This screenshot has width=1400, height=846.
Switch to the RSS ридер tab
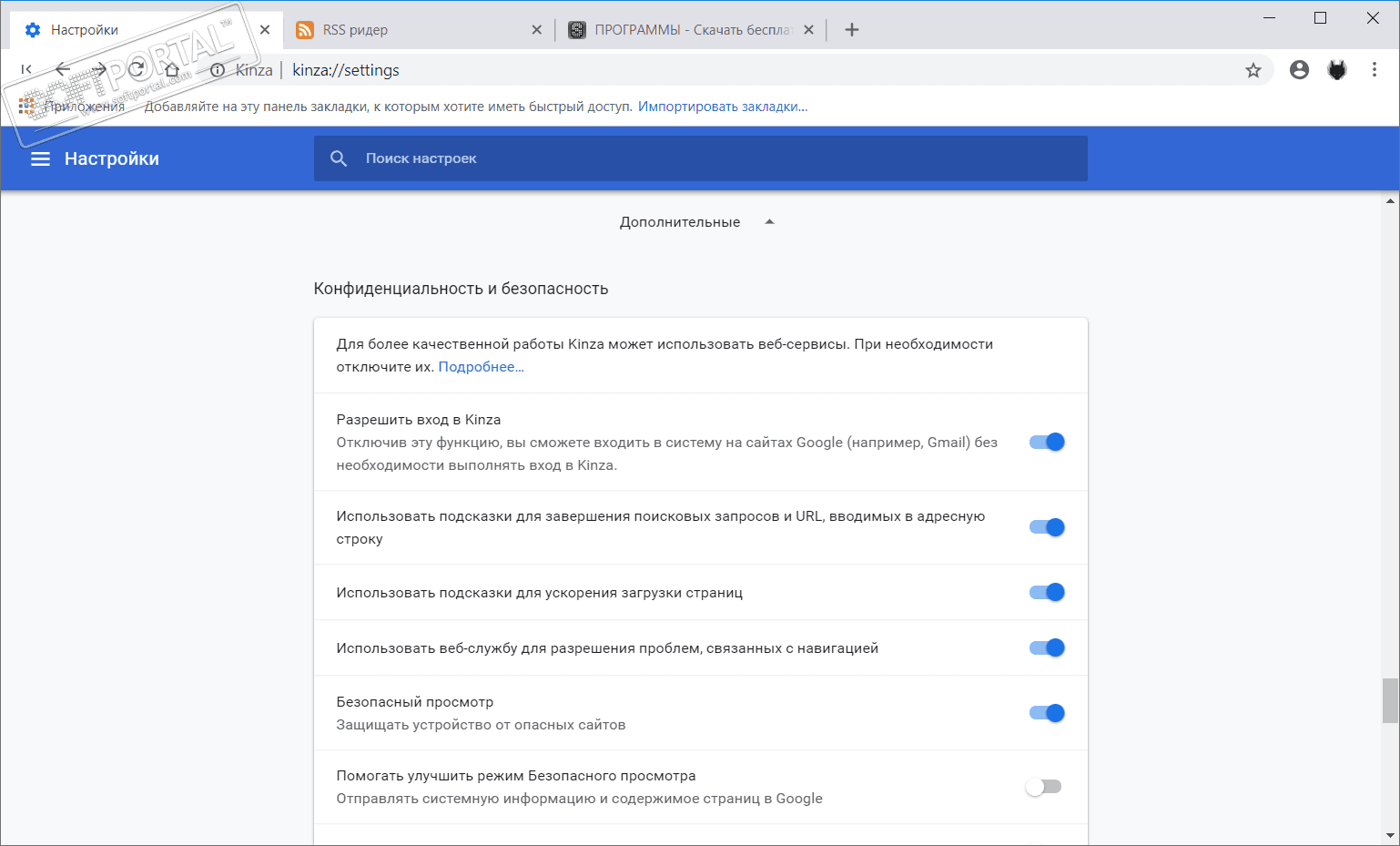pos(414,30)
